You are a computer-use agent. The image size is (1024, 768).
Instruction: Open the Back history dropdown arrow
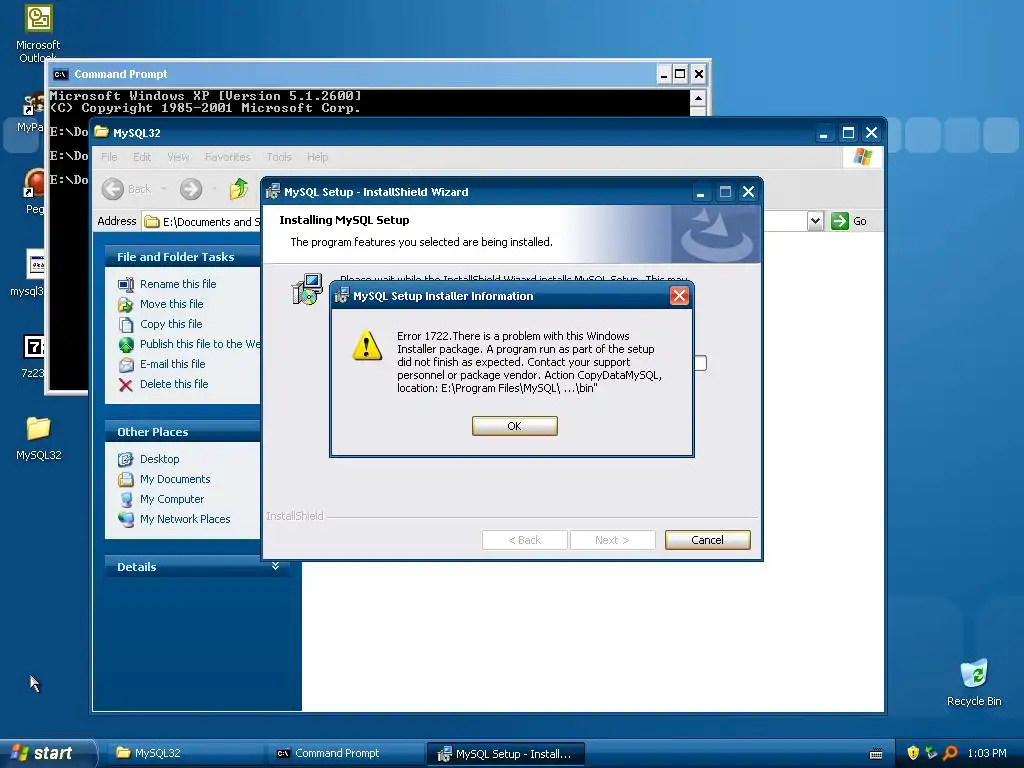pyautogui.click(x=164, y=189)
